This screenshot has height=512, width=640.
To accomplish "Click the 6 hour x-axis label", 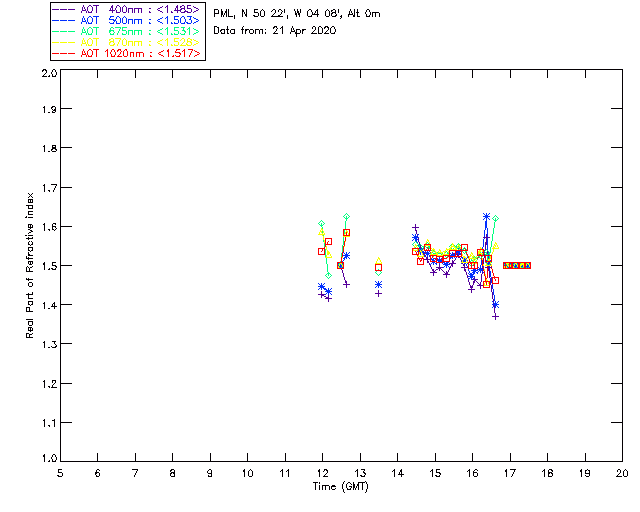I will pyautogui.click(x=98, y=473).
